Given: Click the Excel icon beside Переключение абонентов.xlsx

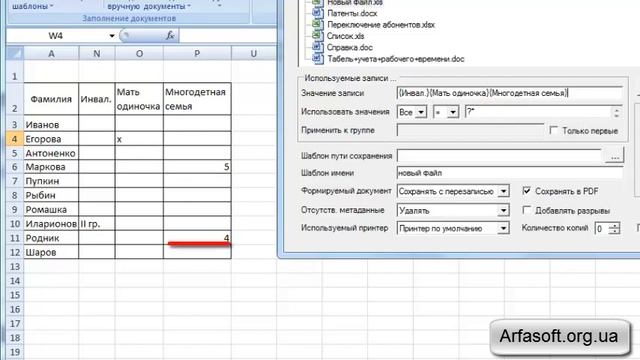Looking at the screenshot, I should pos(318,24).
